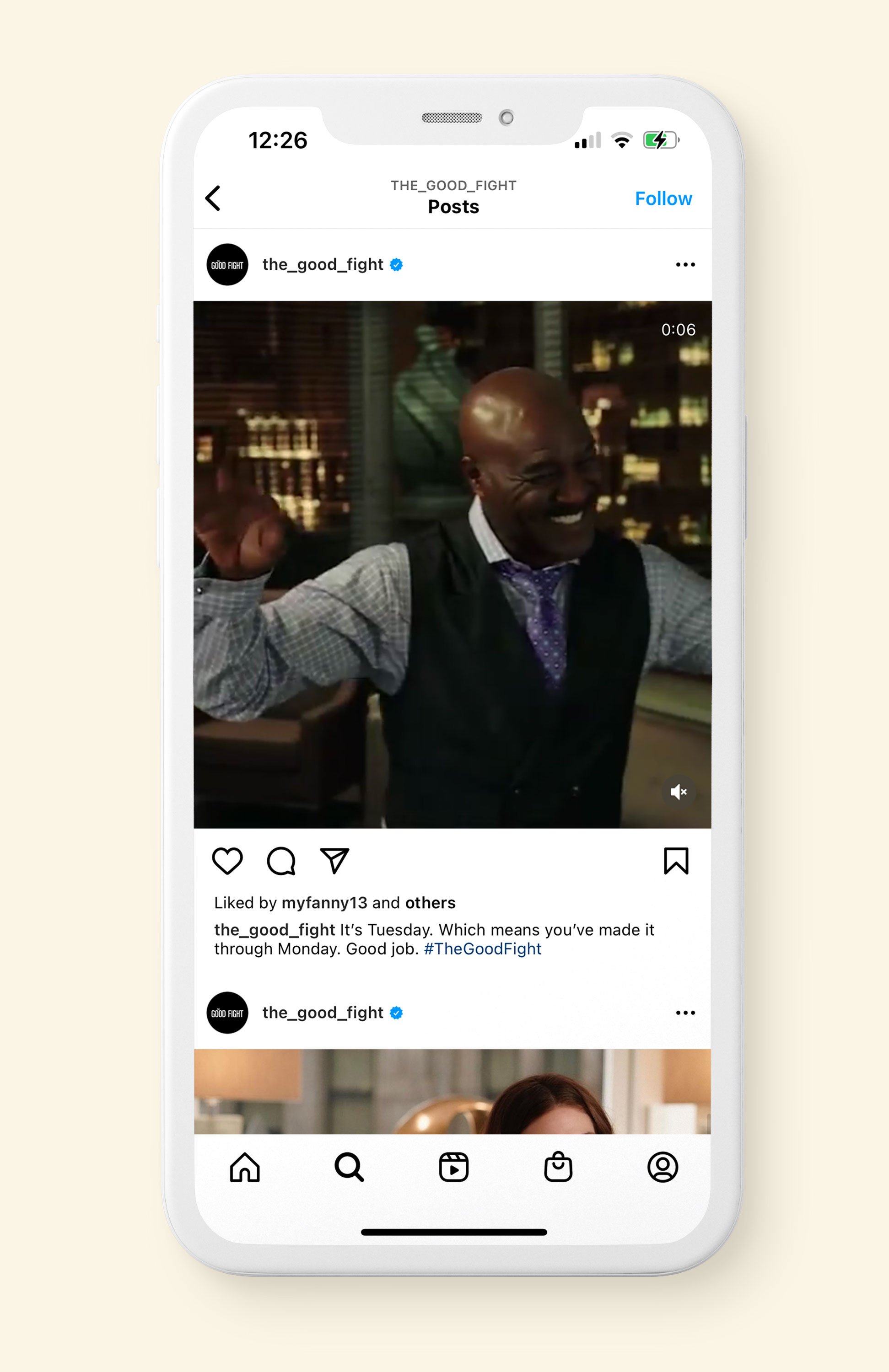This screenshot has width=889, height=1372.
Task: Open the Search tab in bottom bar
Action: pyautogui.click(x=349, y=1168)
